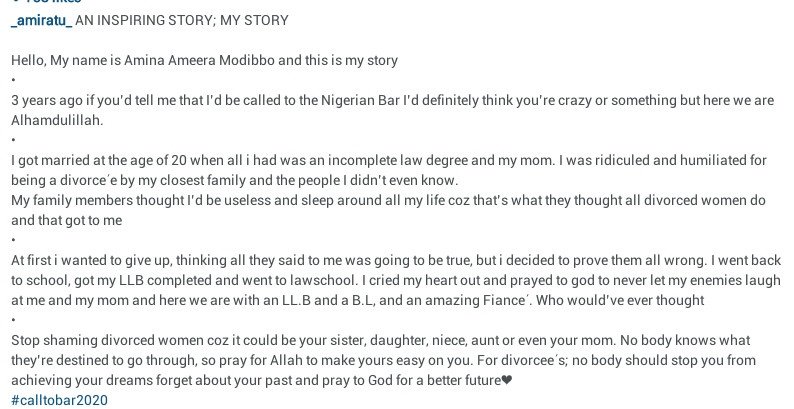This screenshot has width=794, height=409.
Task: Open the _amiratu_ profile link
Action: tap(42, 21)
